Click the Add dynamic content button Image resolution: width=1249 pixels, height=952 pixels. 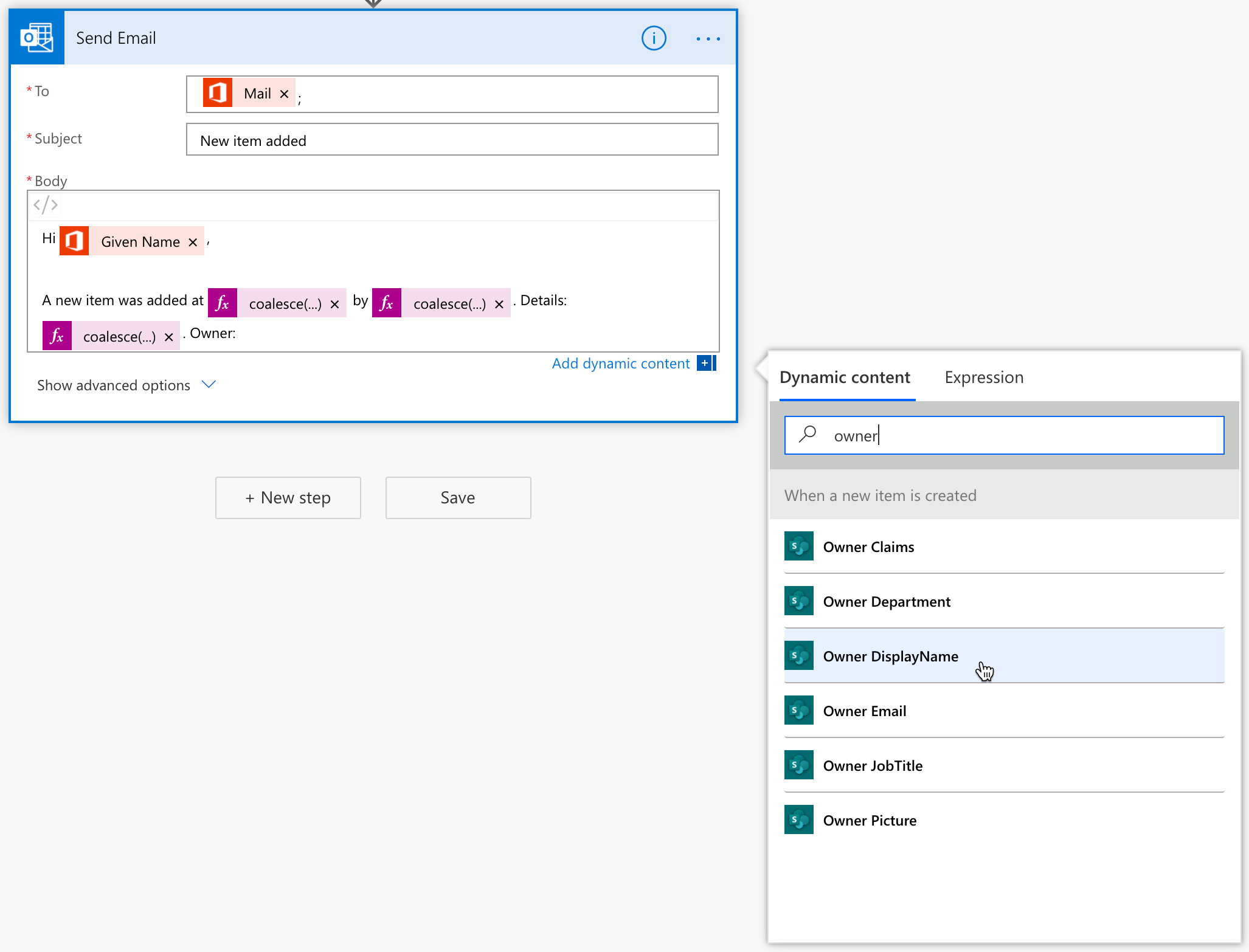[x=621, y=363]
